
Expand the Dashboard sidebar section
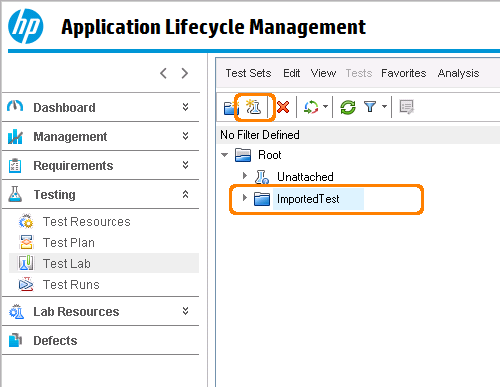coord(186,107)
